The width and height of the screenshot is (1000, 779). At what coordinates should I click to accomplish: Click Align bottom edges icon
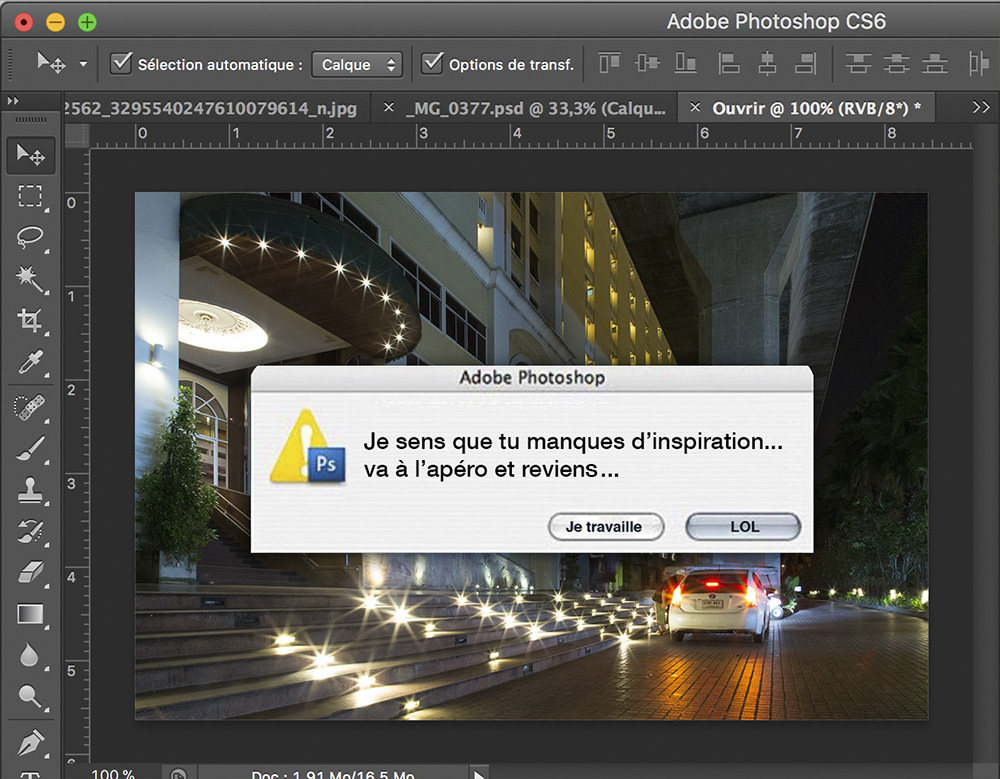tap(686, 63)
